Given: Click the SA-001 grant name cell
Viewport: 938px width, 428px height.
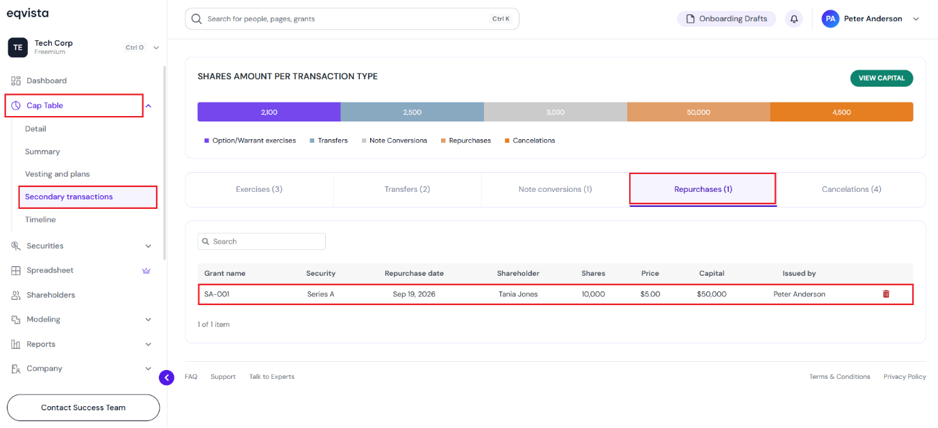Looking at the screenshot, I should point(217,294).
